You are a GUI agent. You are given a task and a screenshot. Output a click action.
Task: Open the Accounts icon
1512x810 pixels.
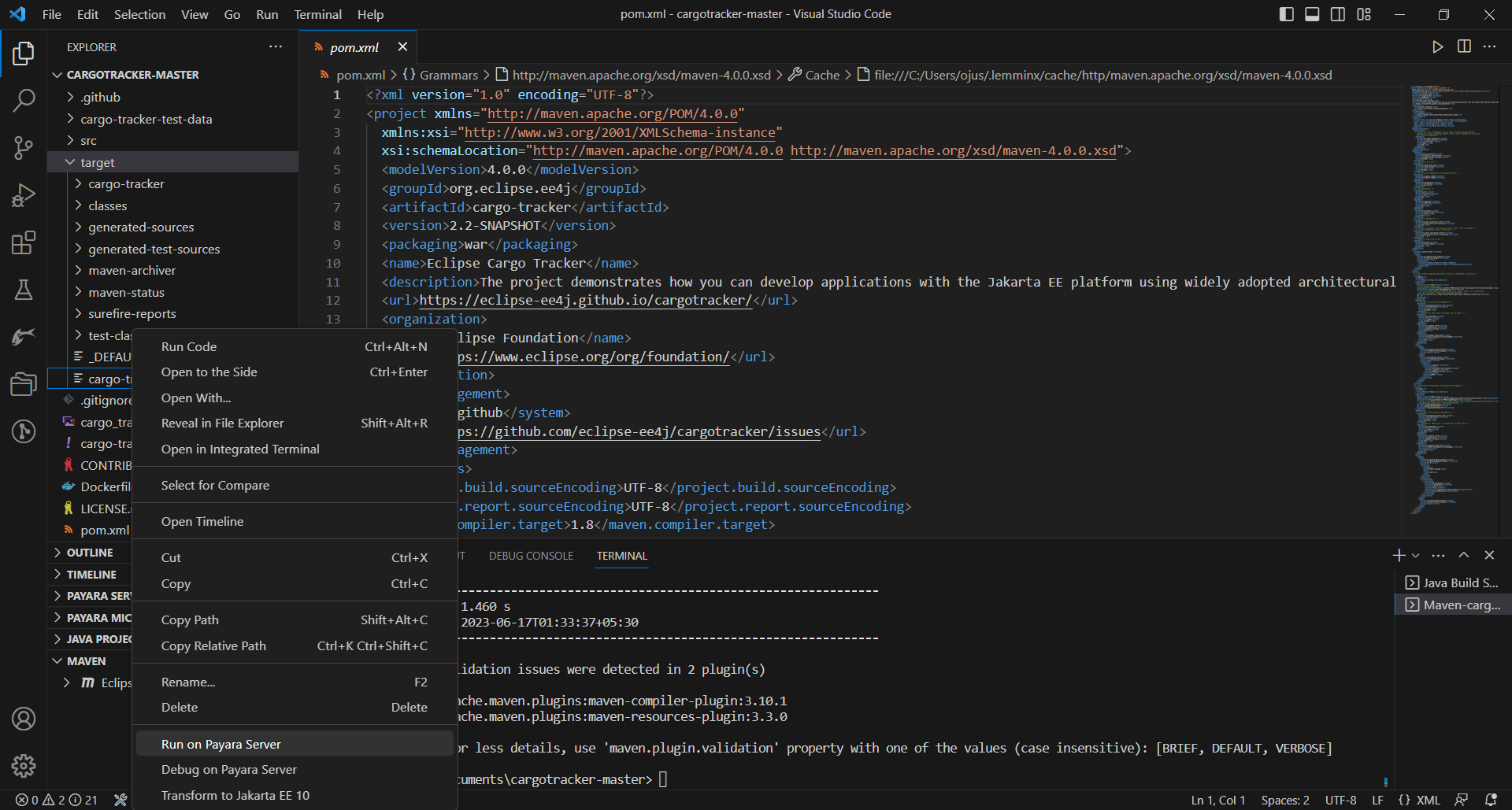pyautogui.click(x=24, y=719)
